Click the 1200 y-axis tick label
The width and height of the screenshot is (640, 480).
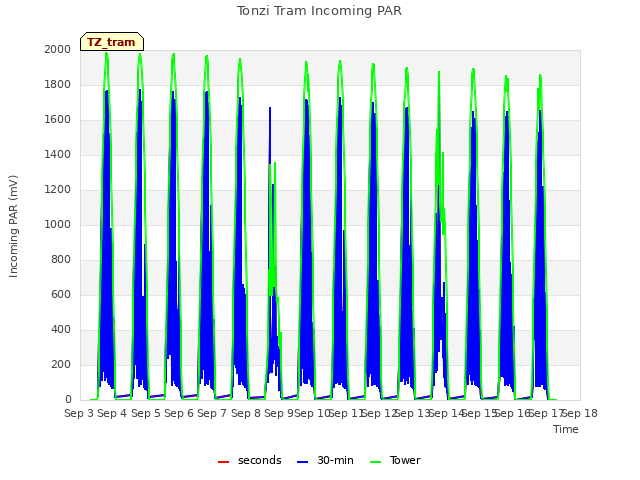pyautogui.click(x=58, y=189)
